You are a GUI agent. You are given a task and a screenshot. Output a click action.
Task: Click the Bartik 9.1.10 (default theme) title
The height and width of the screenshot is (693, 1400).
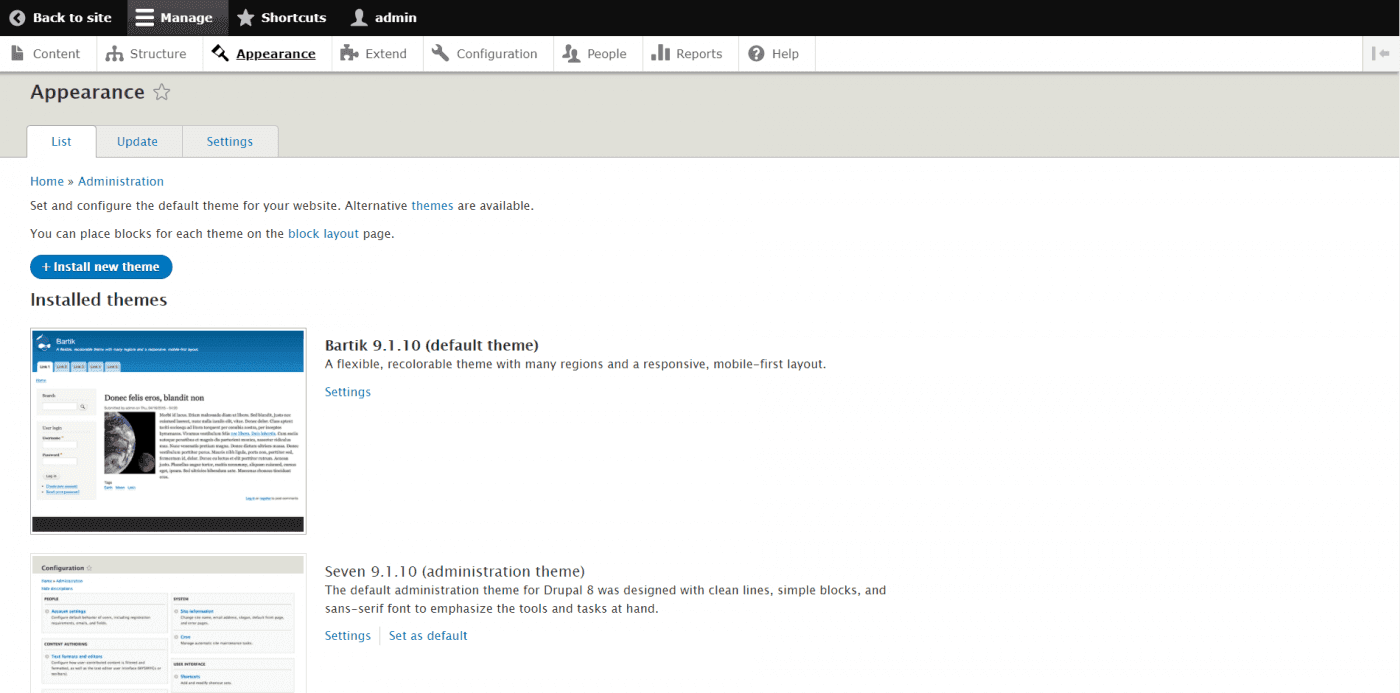click(x=432, y=345)
